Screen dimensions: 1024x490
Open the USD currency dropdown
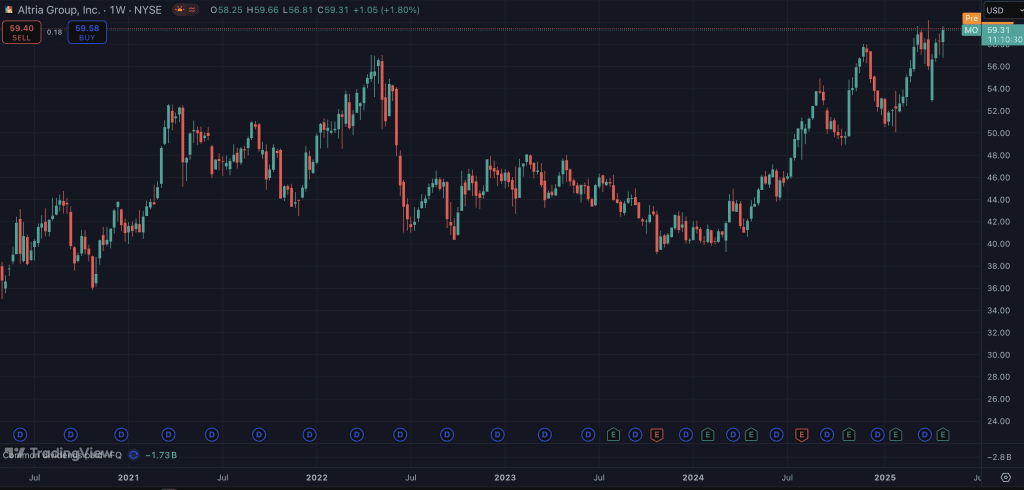pos(1004,10)
